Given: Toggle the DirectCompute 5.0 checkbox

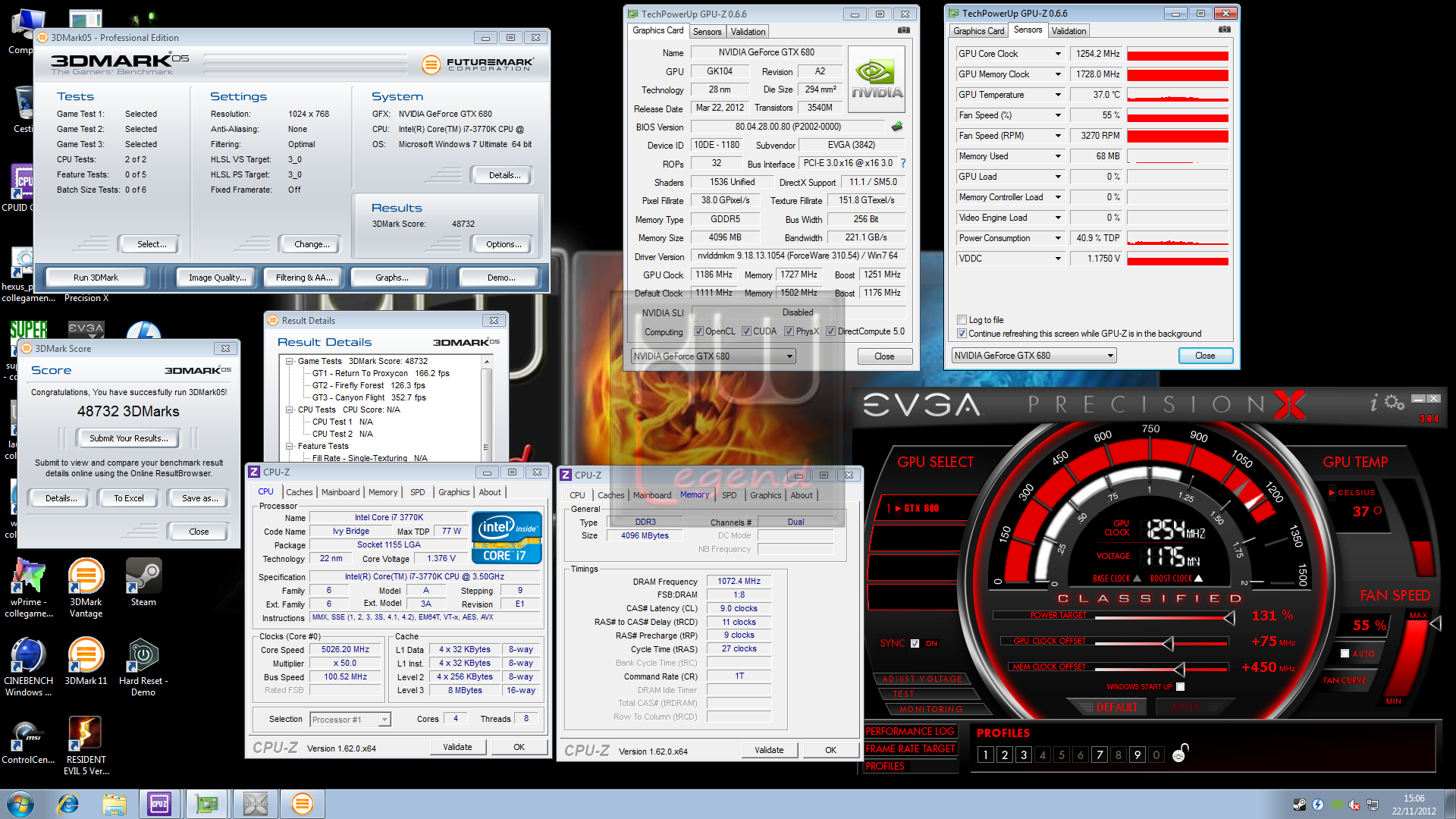Looking at the screenshot, I should (x=830, y=331).
